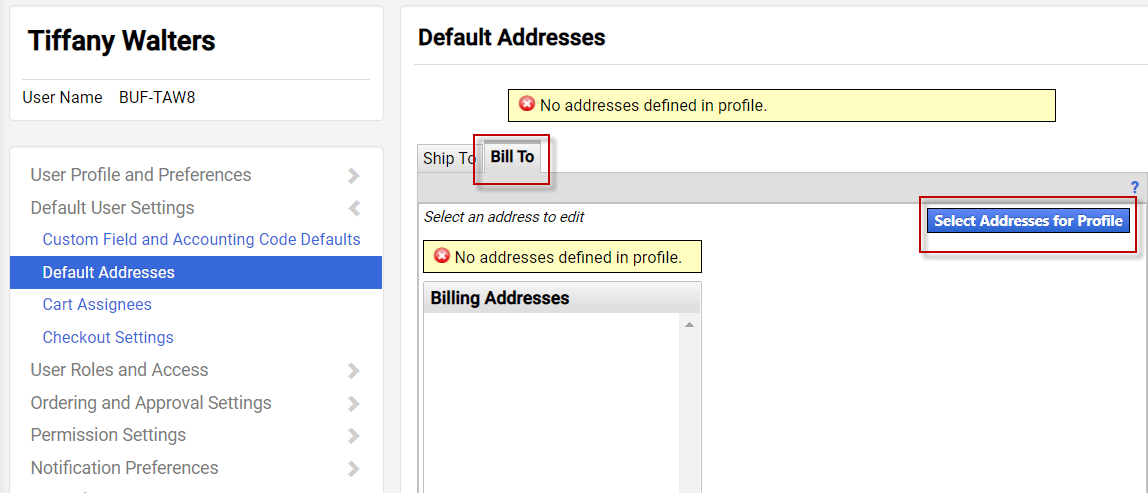Switch to the Ship To tab
Screen dimensions: 1148x493
click(x=448, y=158)
